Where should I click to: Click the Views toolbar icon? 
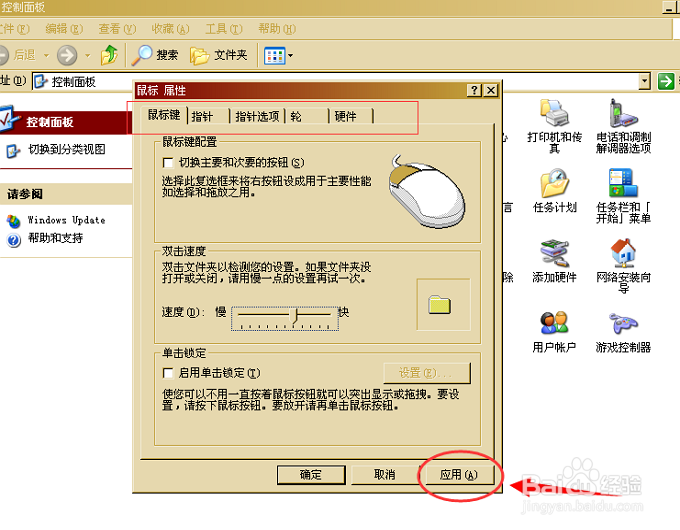pos(275,56)
